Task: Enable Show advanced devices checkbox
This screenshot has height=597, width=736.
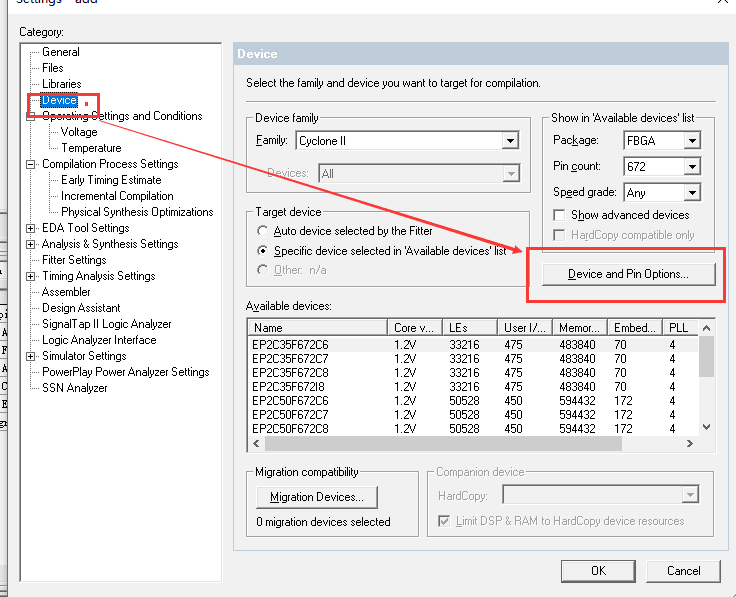Action: (559, 215)
